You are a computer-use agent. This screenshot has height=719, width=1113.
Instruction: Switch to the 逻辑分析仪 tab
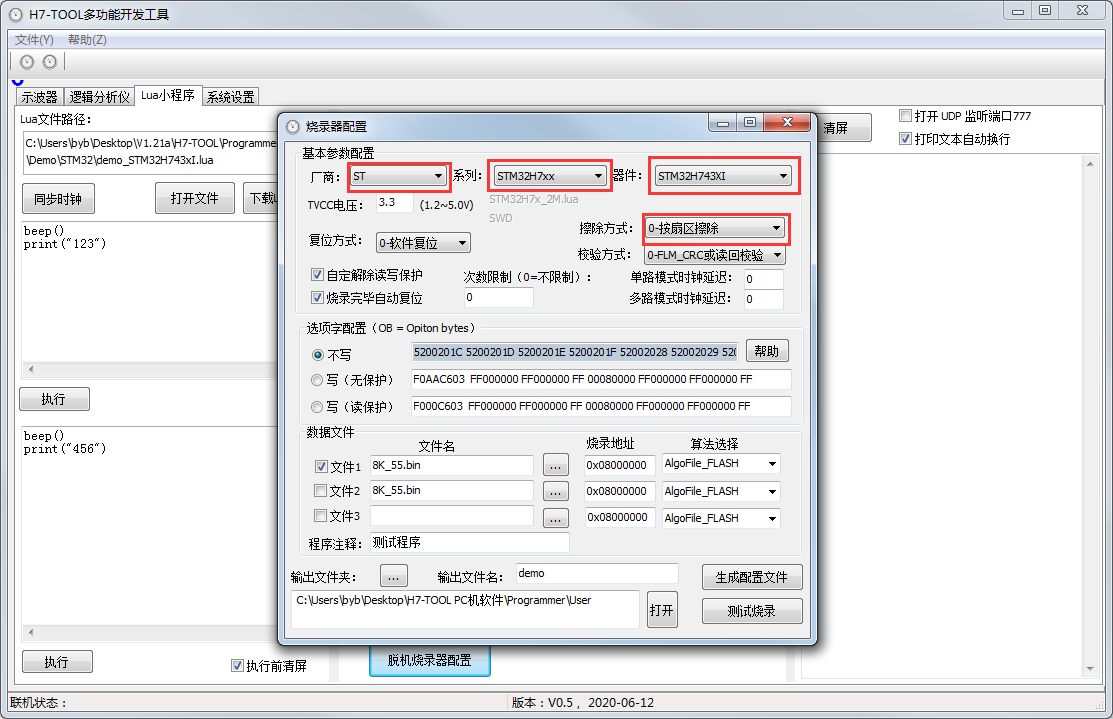99,97
